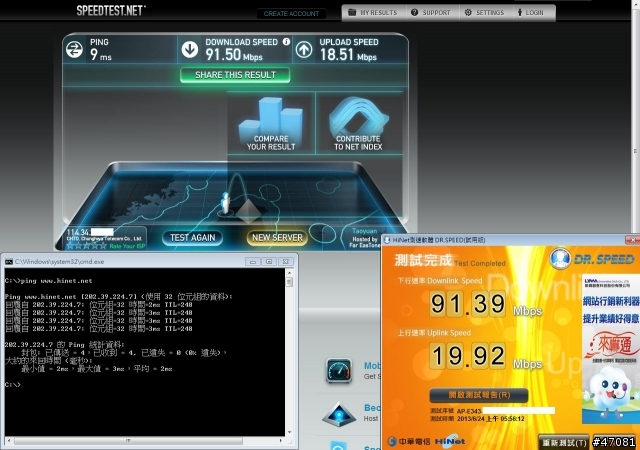Minimize the cmd.exe window
The image size is (640, 450).
coord(253,261)
